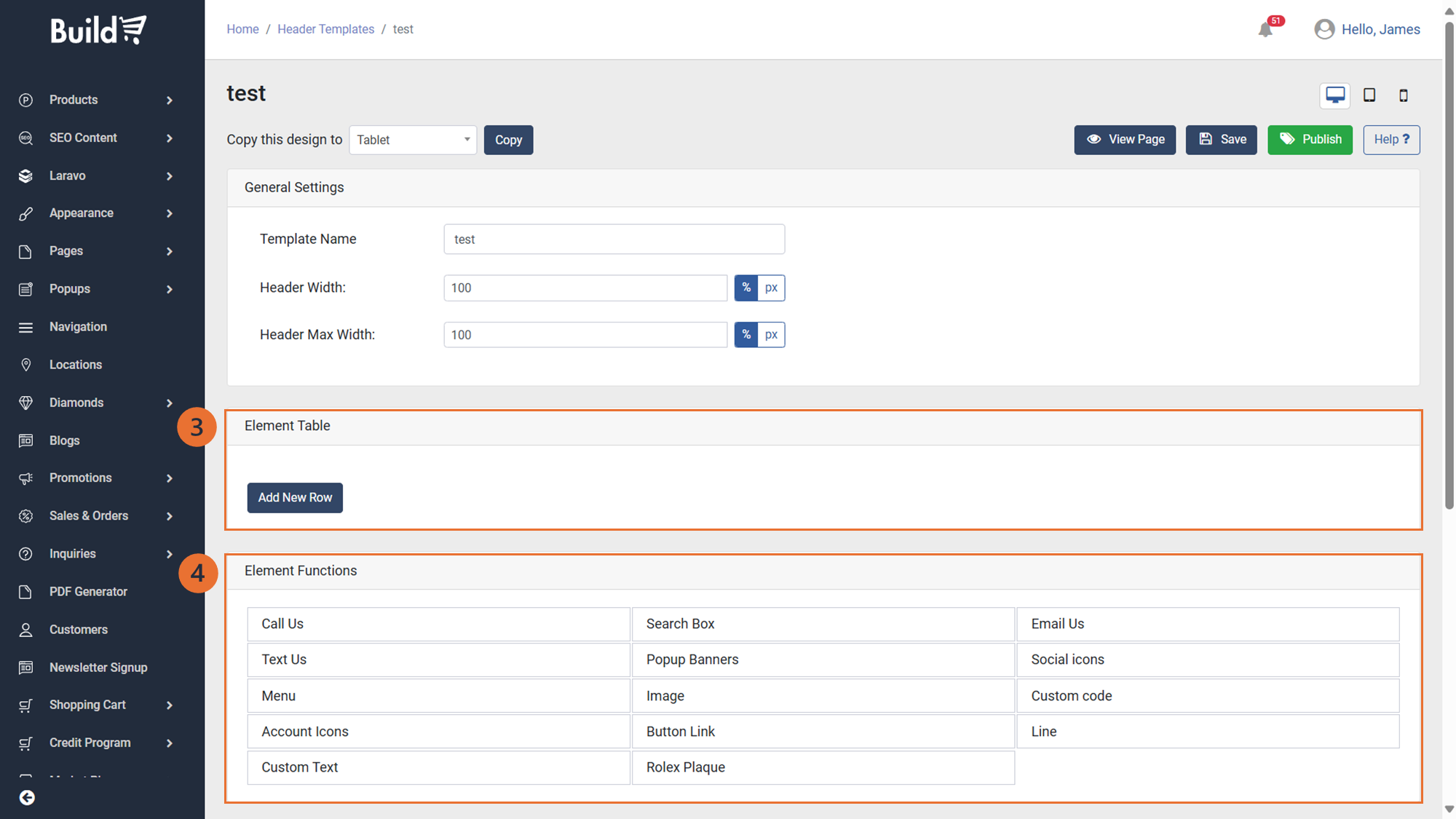Set Header Width unit to px
The height and width of the screenshot is (819, 1456).
point(771,288)
